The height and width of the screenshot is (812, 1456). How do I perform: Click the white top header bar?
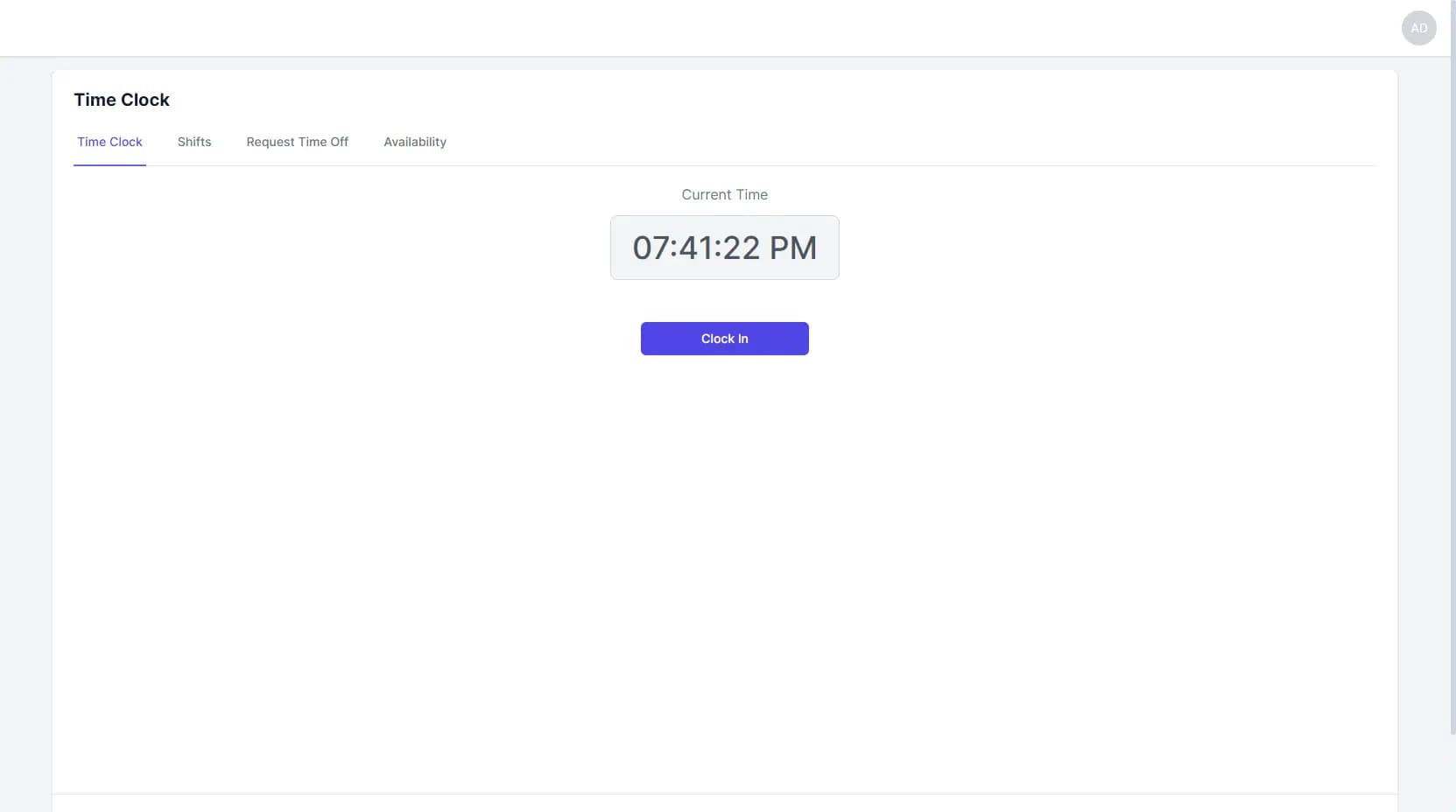tap(700, 27)
